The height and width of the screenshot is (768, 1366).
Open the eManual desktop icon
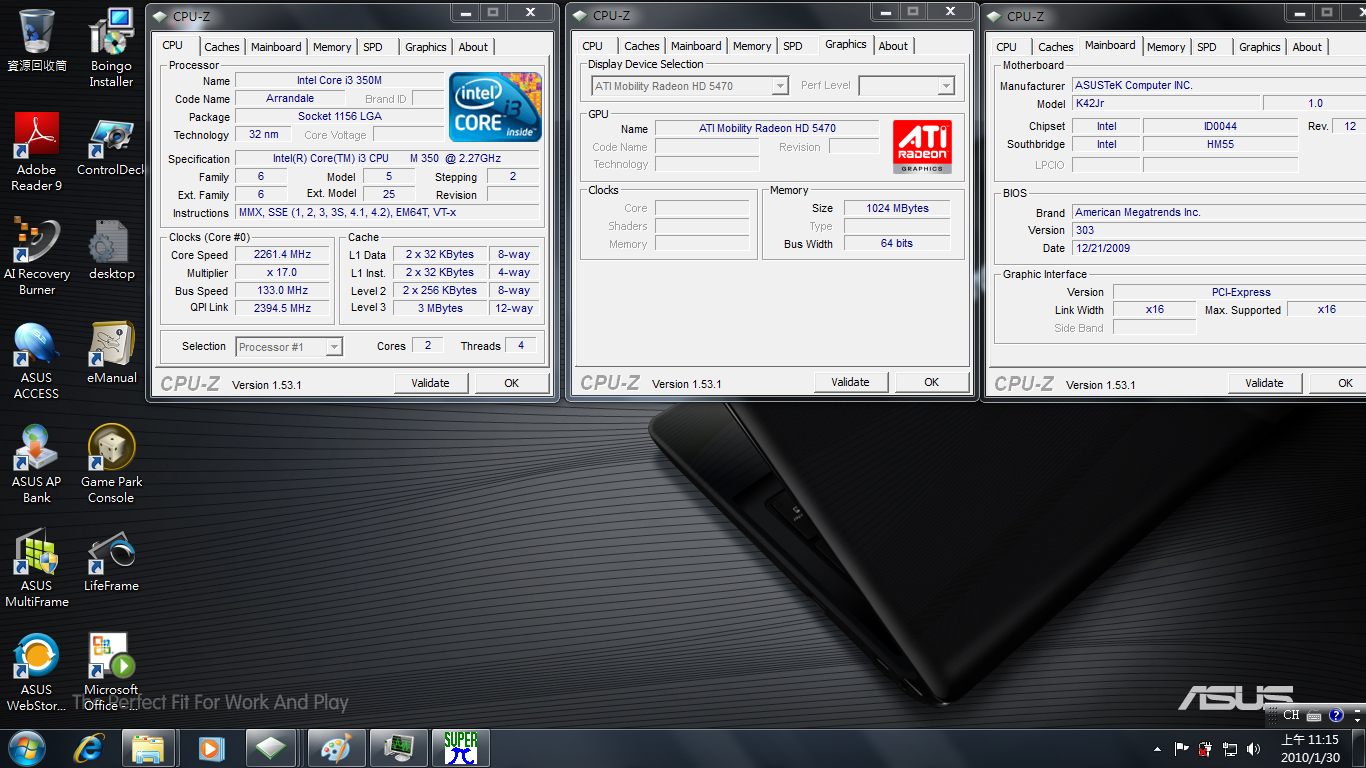coord(111,352)
